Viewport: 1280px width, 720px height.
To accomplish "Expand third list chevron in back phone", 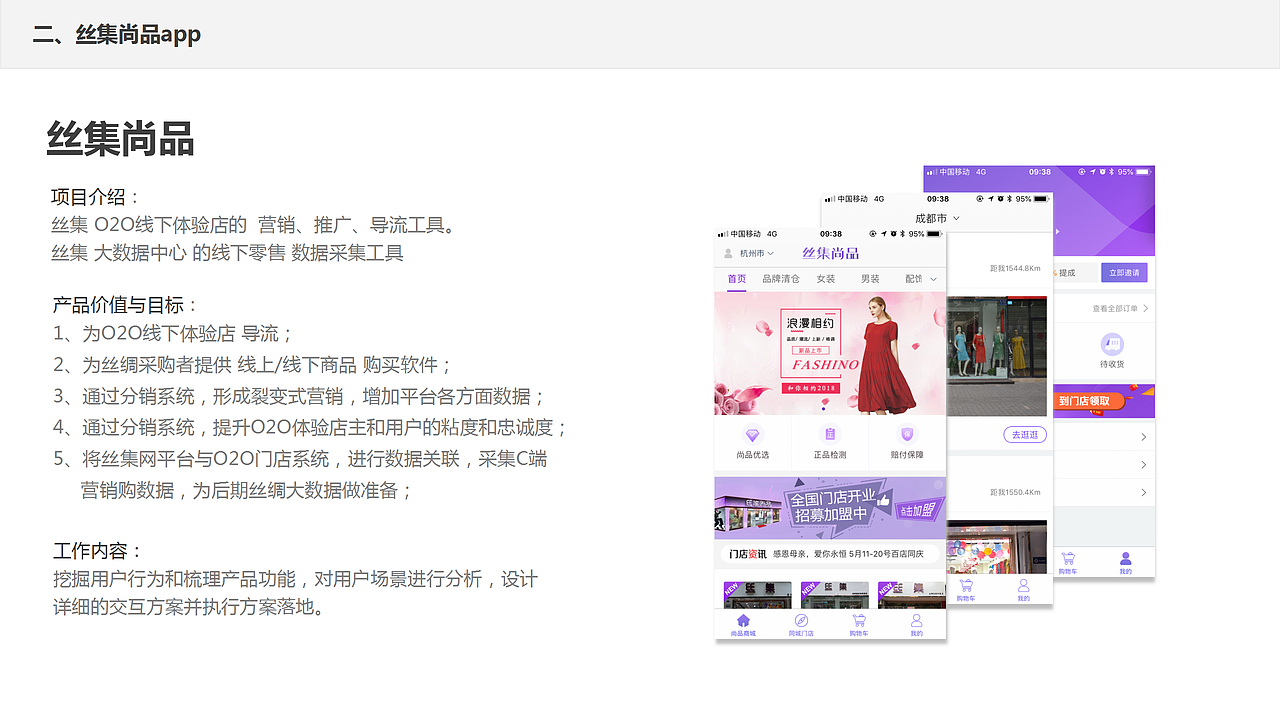I will click(x=1144, y=492).
